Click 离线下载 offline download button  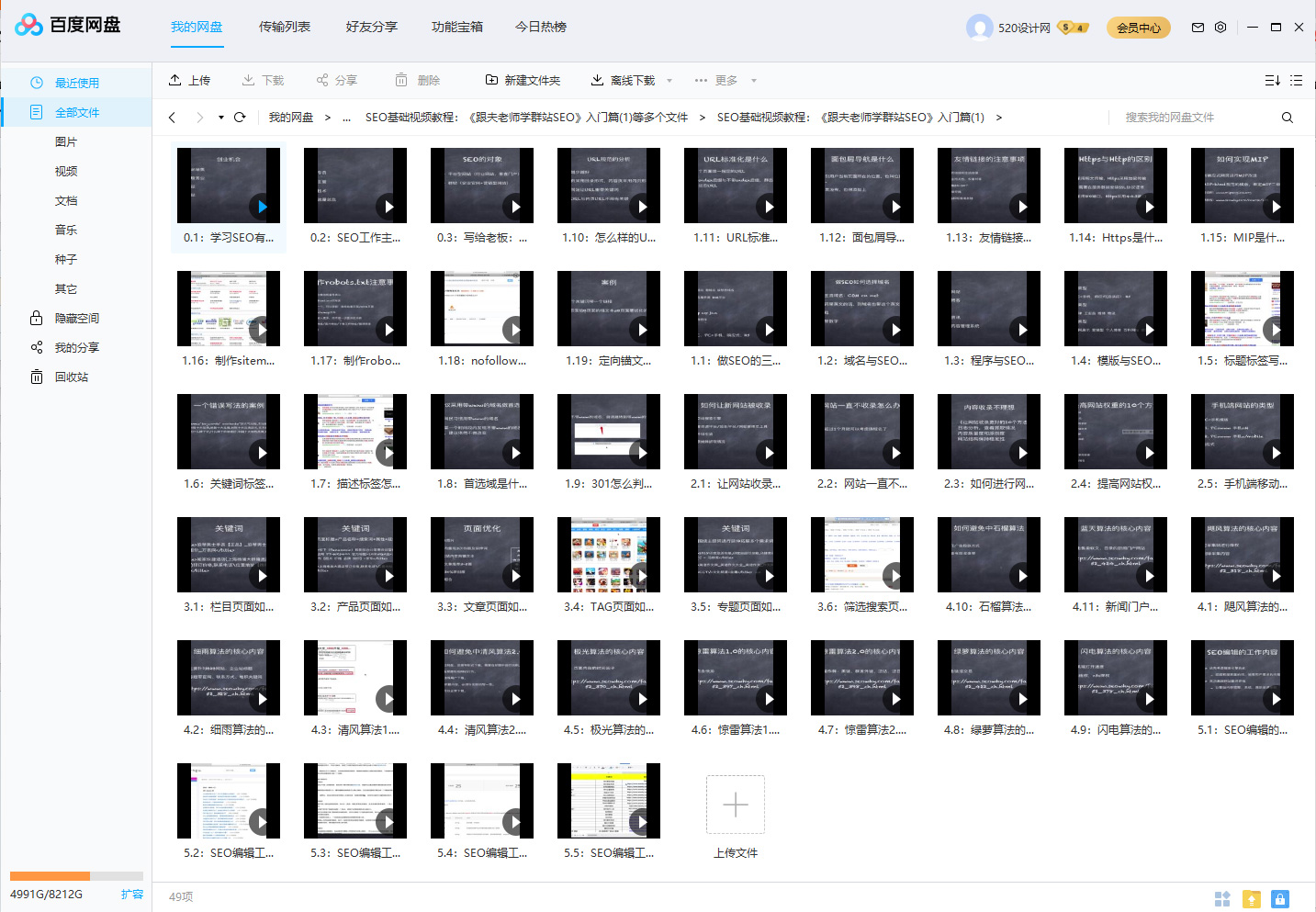(x=623, y=81)
